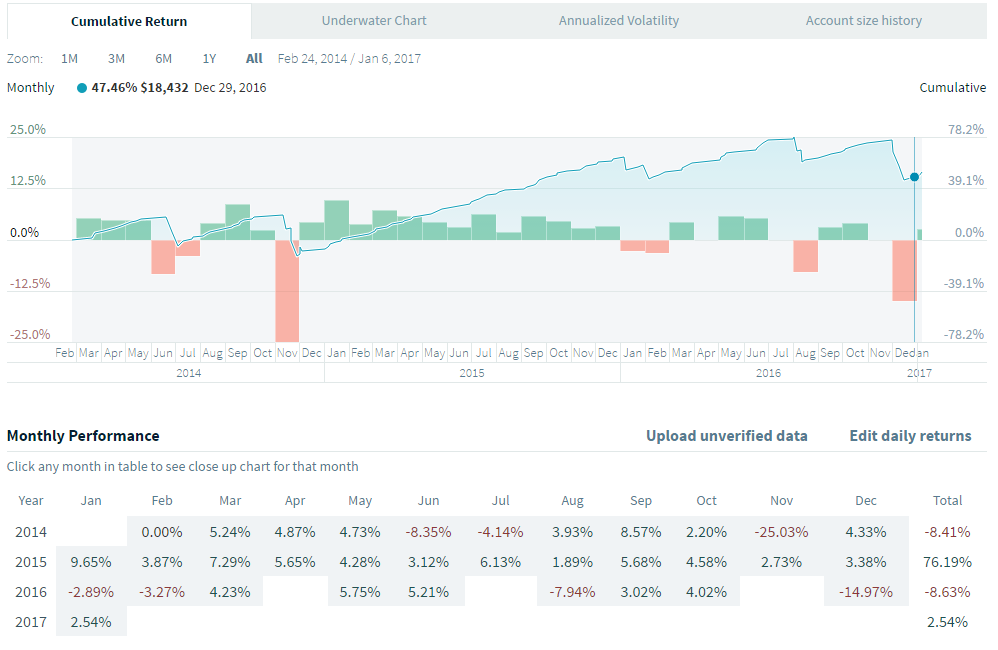
Task: Open November 2014 cell showing -25.03%
Action: pyautogui.click(x=782, y=532)
